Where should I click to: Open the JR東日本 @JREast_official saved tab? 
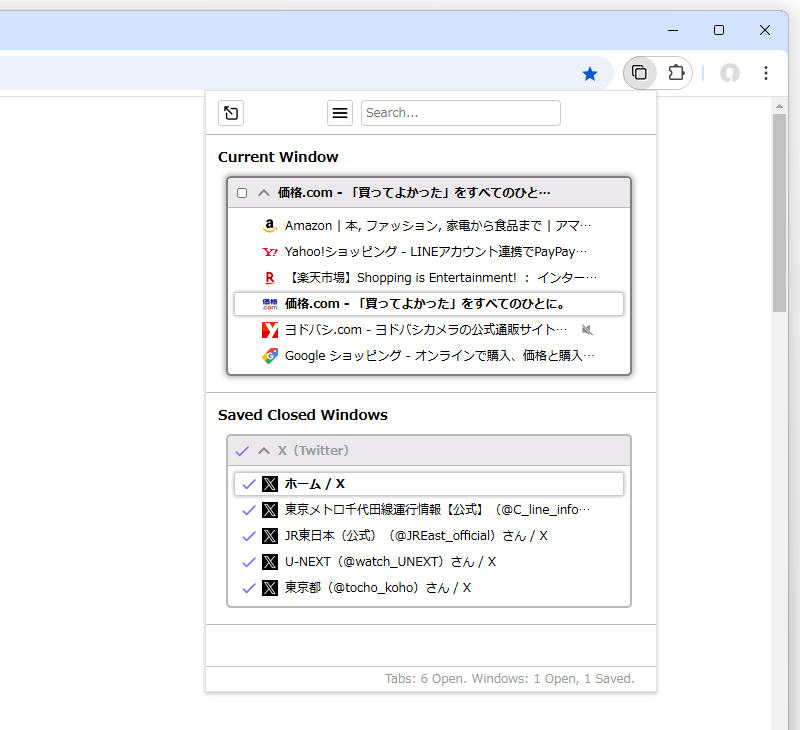[x=429, y=536]
